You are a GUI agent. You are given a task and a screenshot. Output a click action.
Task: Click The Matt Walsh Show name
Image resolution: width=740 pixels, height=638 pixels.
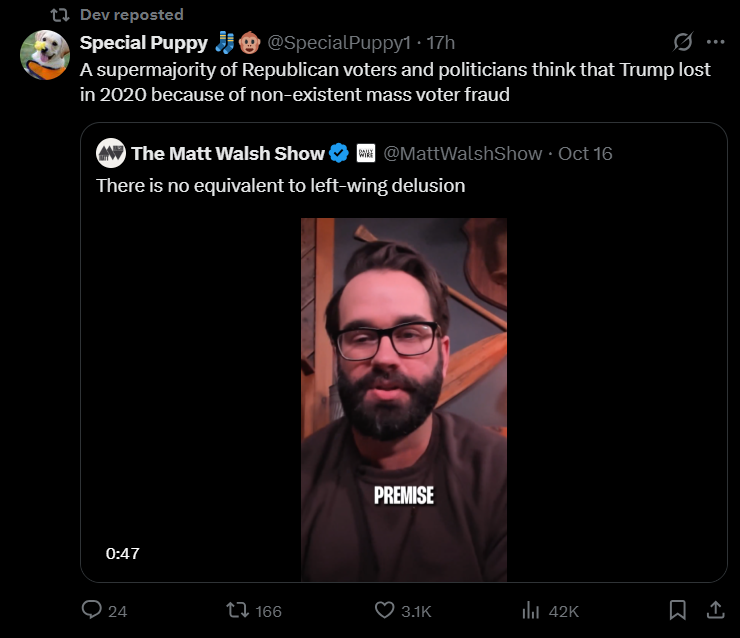[228, 153]
